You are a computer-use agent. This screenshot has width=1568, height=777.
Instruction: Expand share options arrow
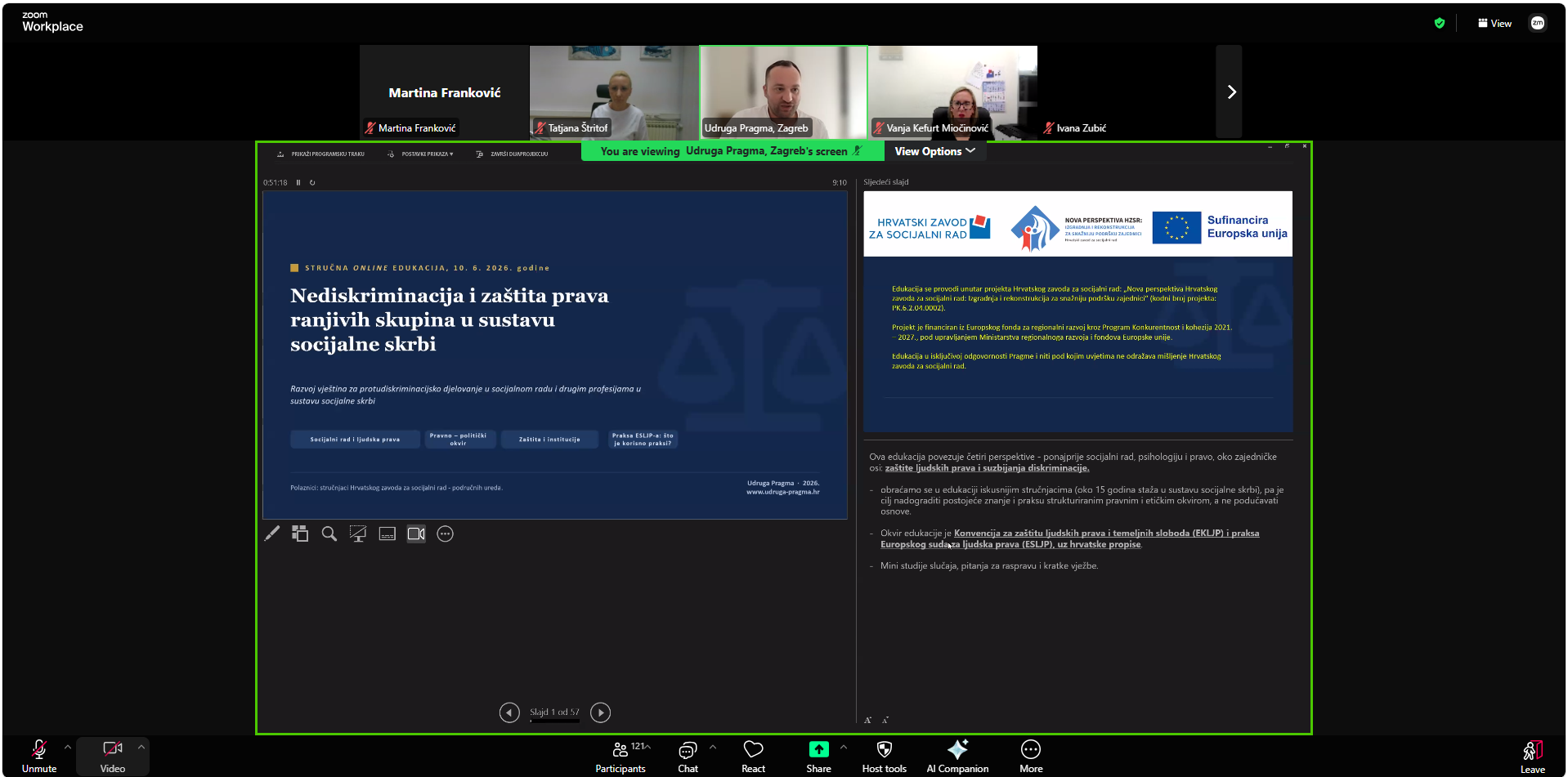pyautogui.click(x=844, y=747)
